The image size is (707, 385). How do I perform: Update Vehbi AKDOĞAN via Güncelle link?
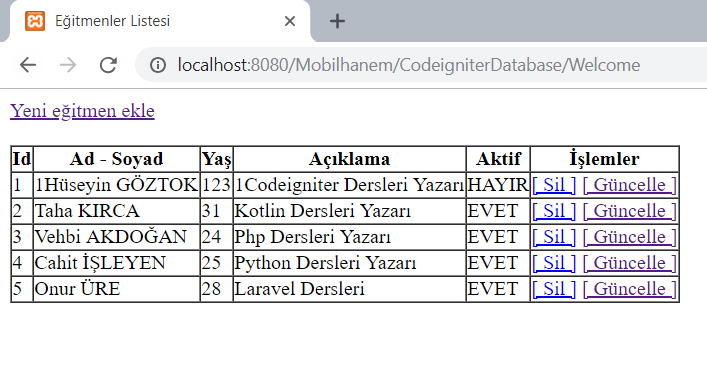pos(630,237)
